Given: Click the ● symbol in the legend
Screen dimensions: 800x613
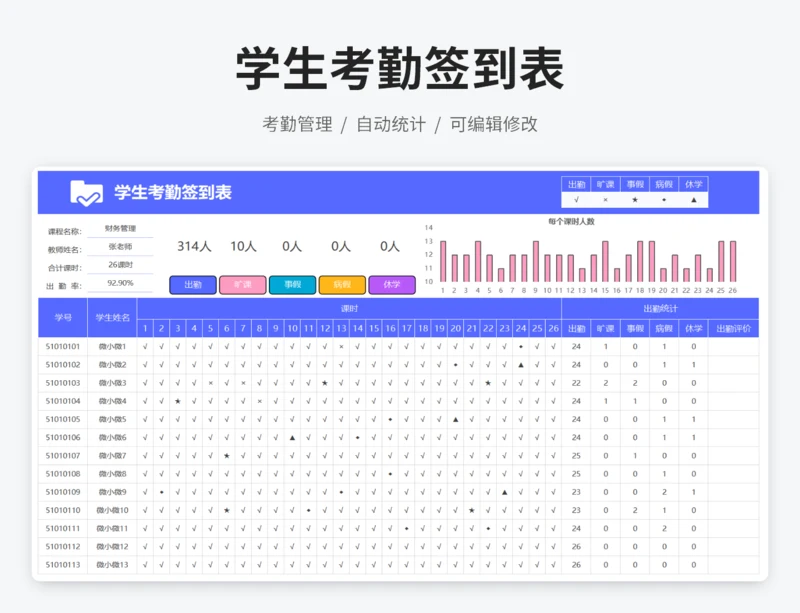Looking at the screenshot, I should point(664,200).
